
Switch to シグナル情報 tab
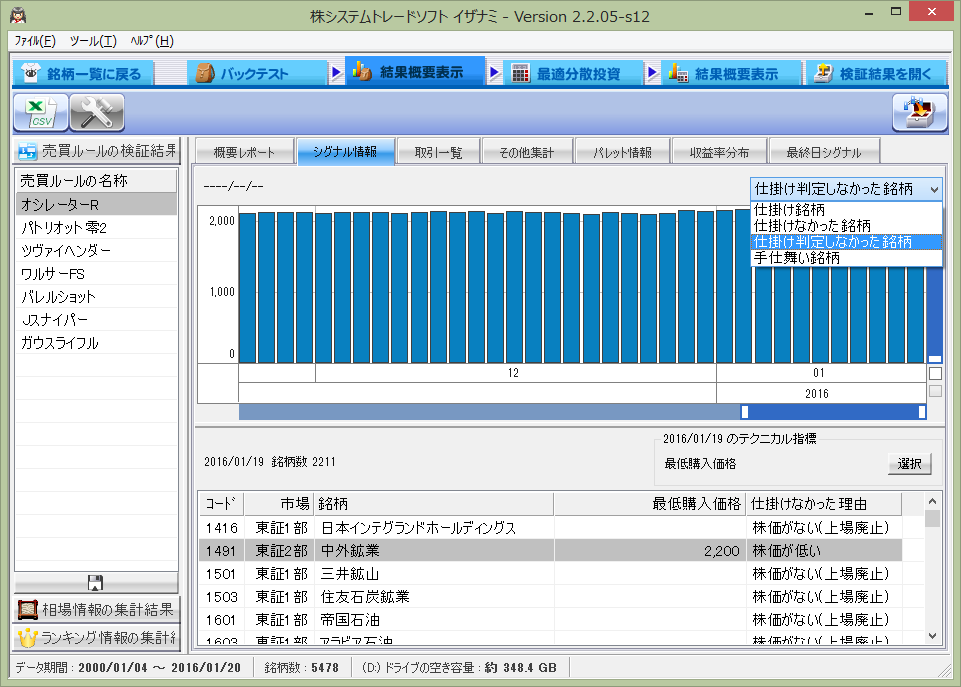tap(346, 151)
